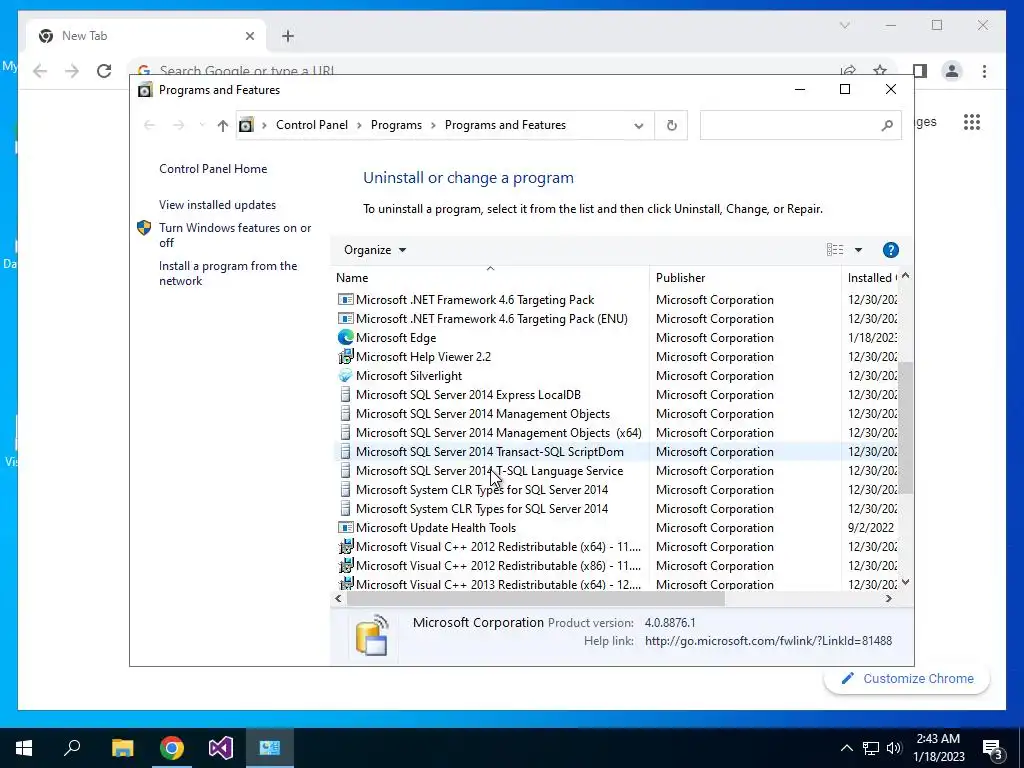Open Install a program from the network
Viewport: 1024px width, 768px height.
click(228, 274)
